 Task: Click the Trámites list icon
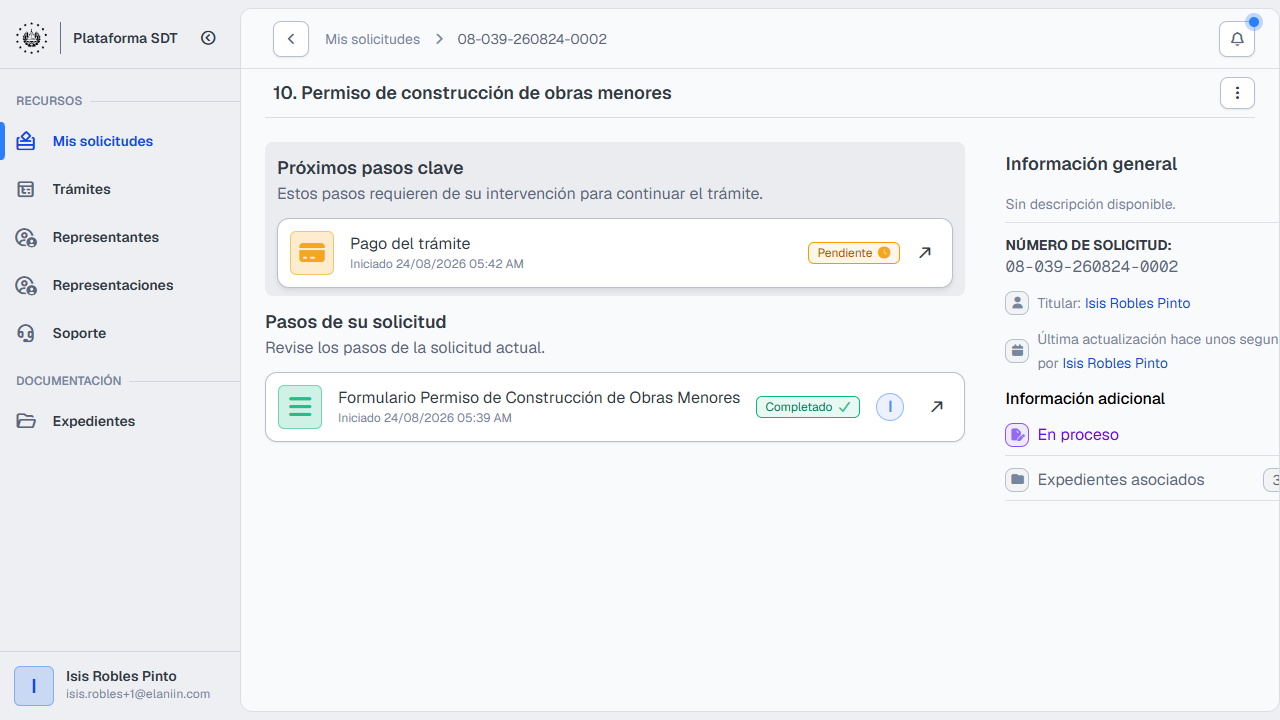[26, 189]
